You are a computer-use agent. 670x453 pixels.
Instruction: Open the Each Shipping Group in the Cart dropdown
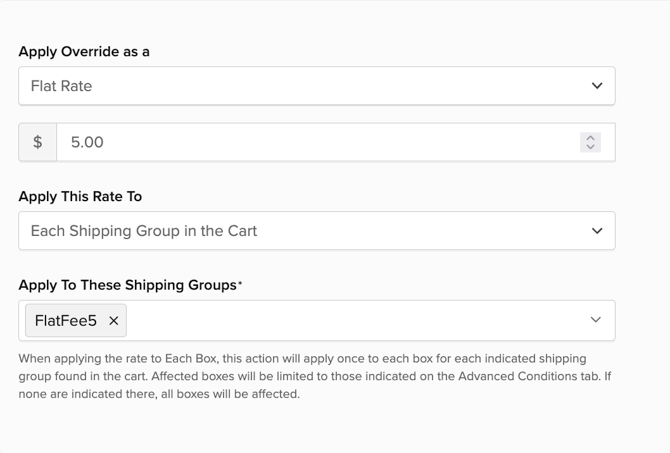click(x=300, y=231)
